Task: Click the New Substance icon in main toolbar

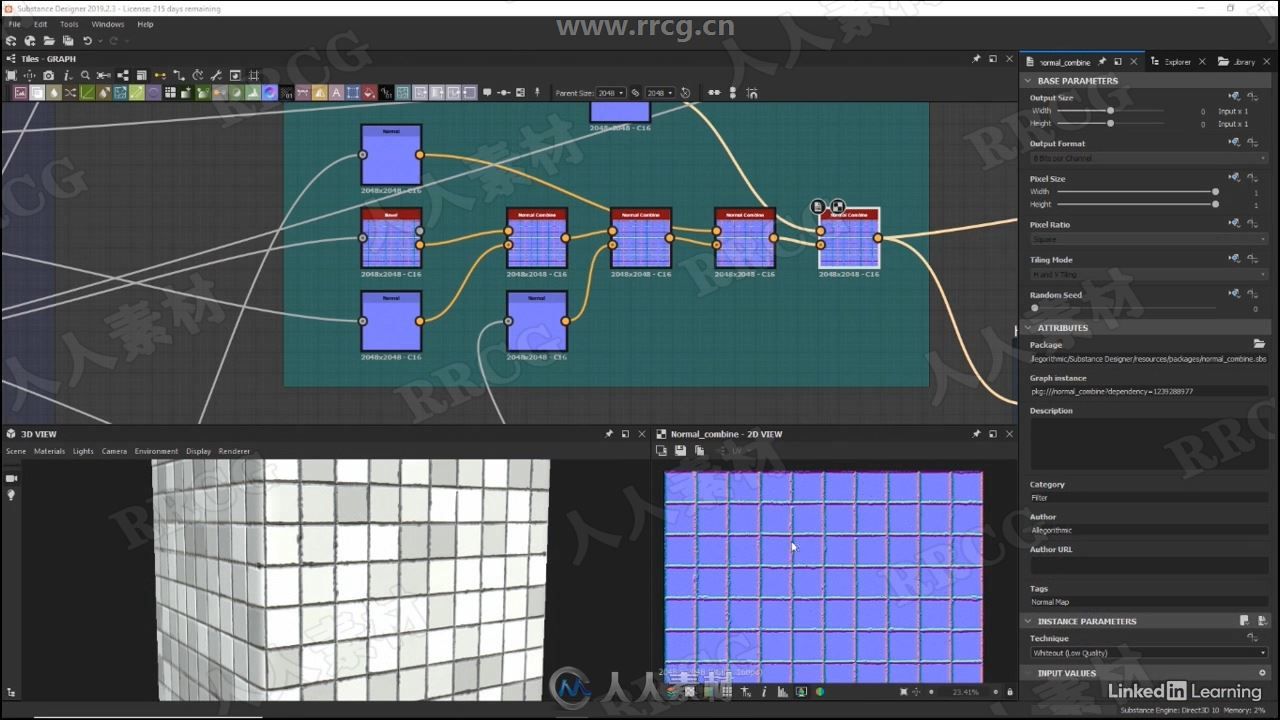Action: click(11, 41)
